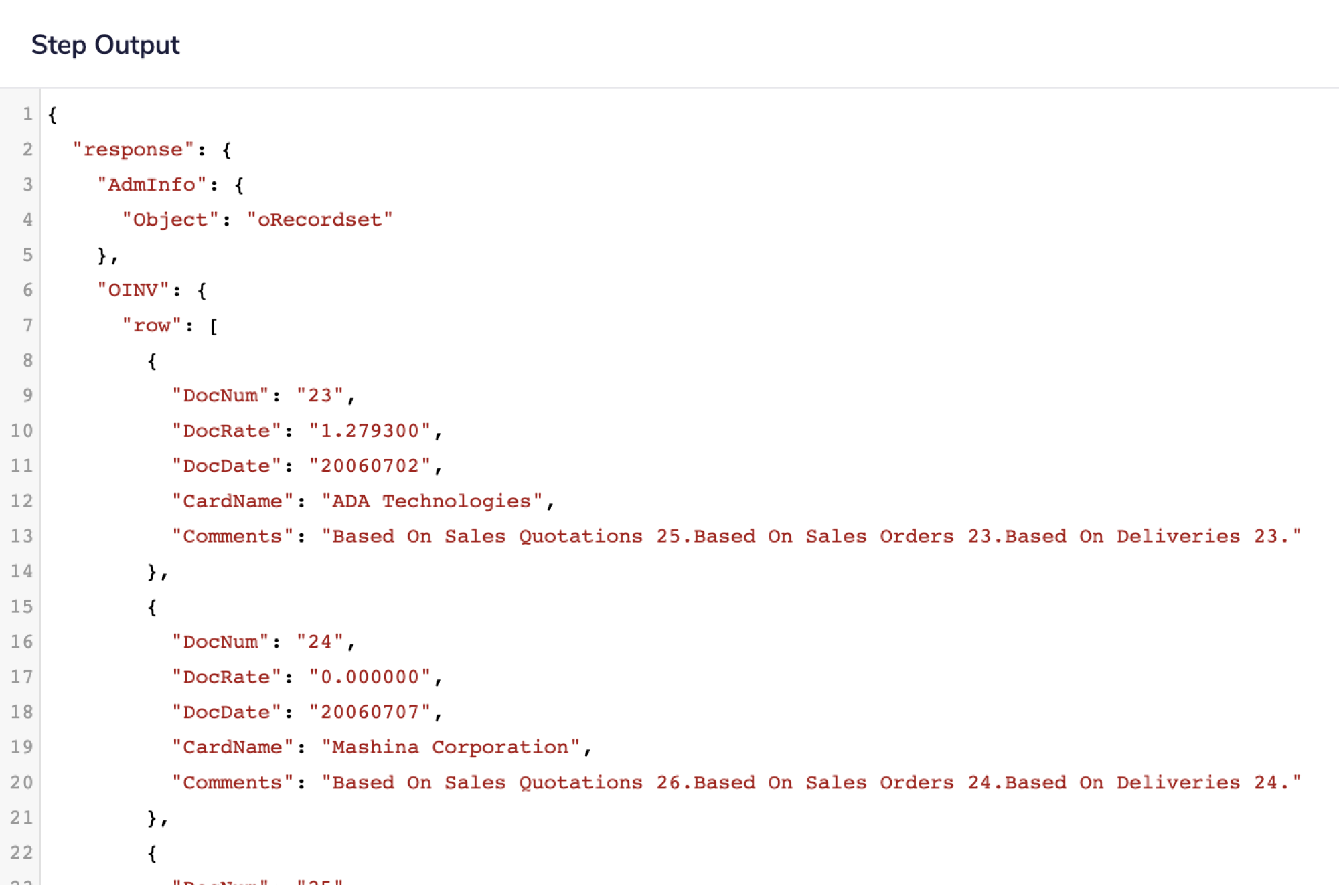Click the DocNum value "23"
1339x896 pixels.
(x=319, y=395)
